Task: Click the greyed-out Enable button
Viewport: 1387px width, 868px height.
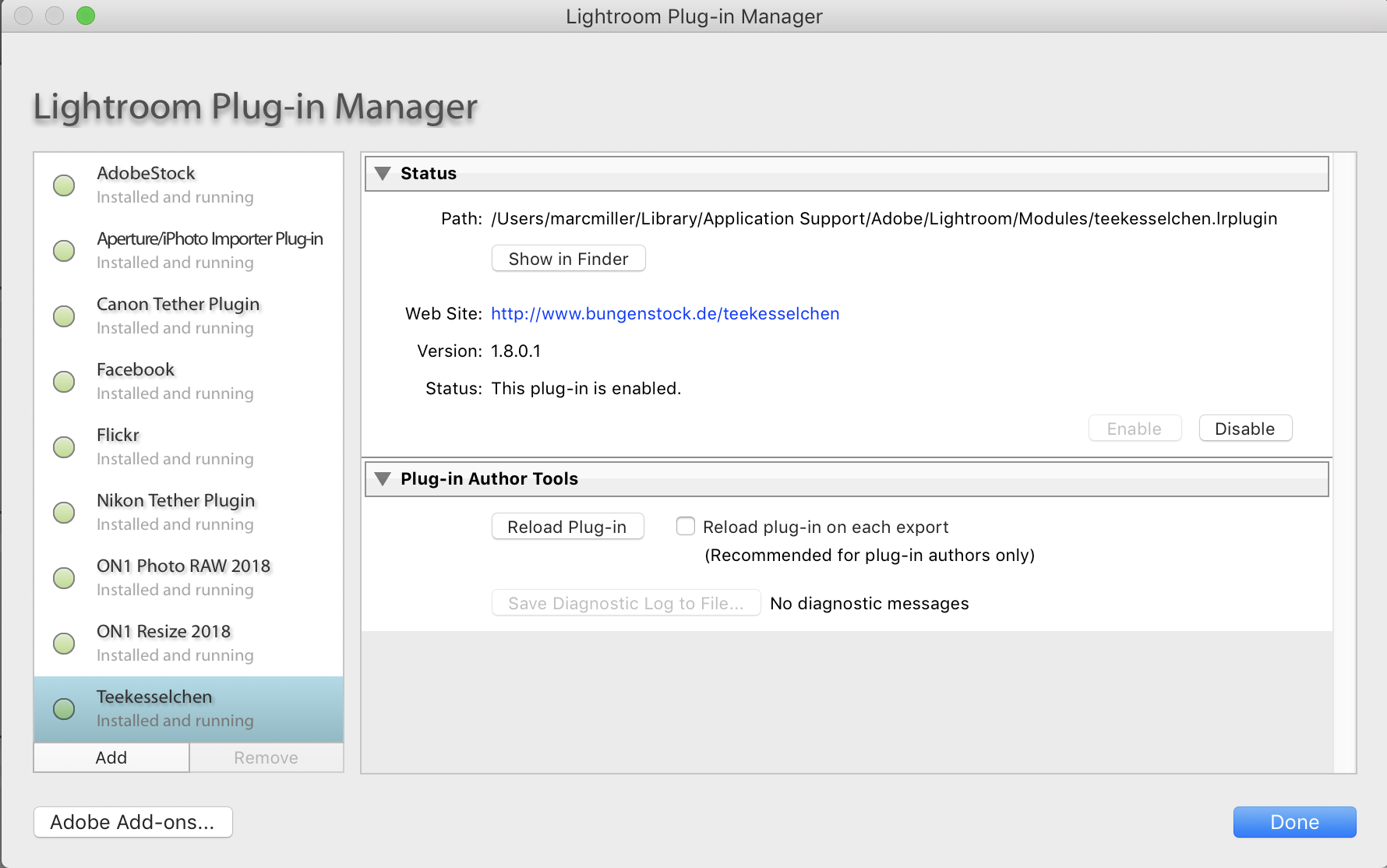Action: (1135, 429)
